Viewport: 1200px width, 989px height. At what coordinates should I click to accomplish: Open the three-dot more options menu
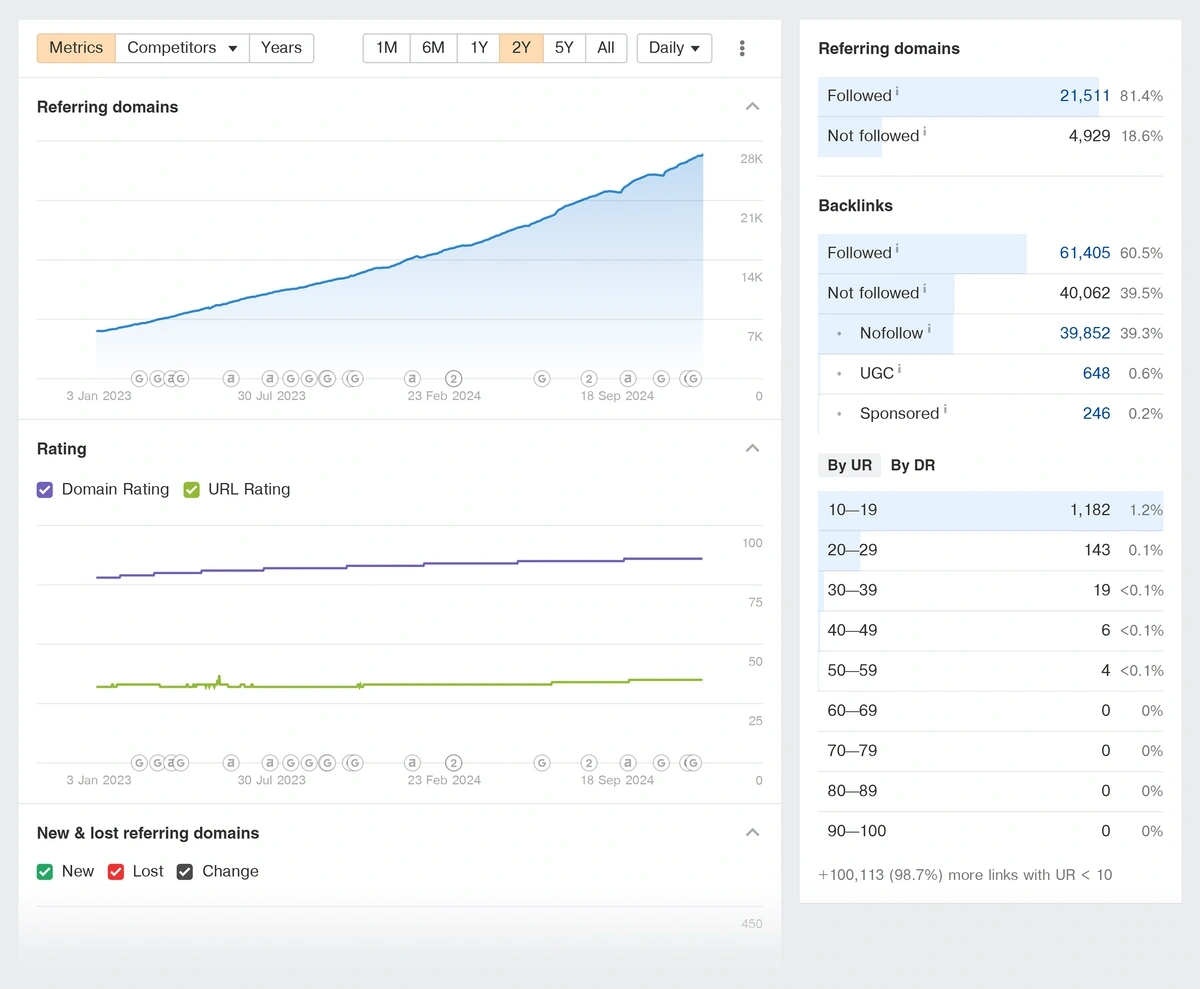tap(741, 48)
